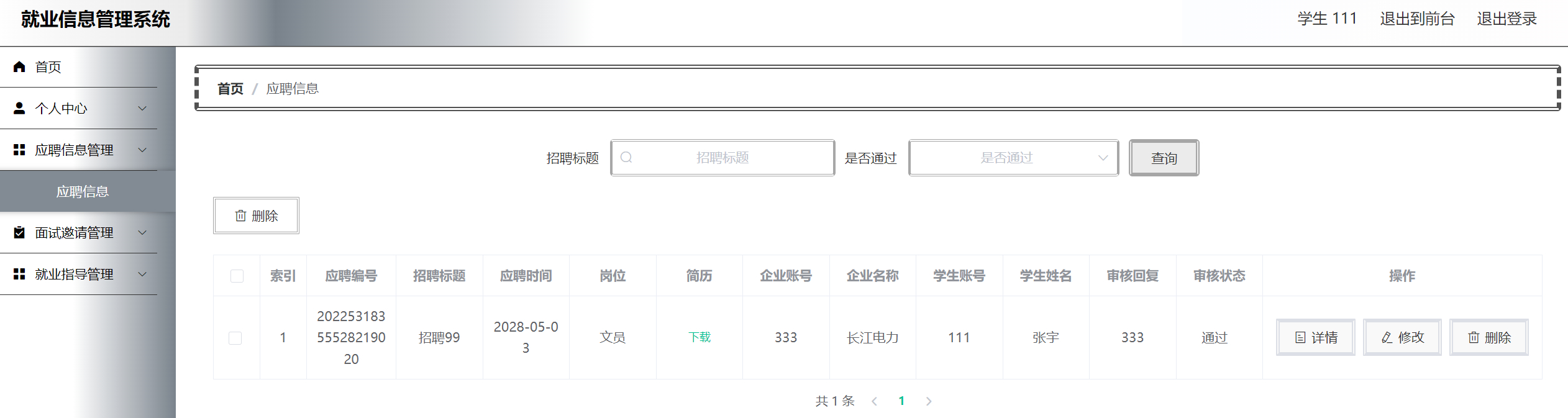Click 删除 in the row operations column

pyautogui.click(x=1488, y=337)
